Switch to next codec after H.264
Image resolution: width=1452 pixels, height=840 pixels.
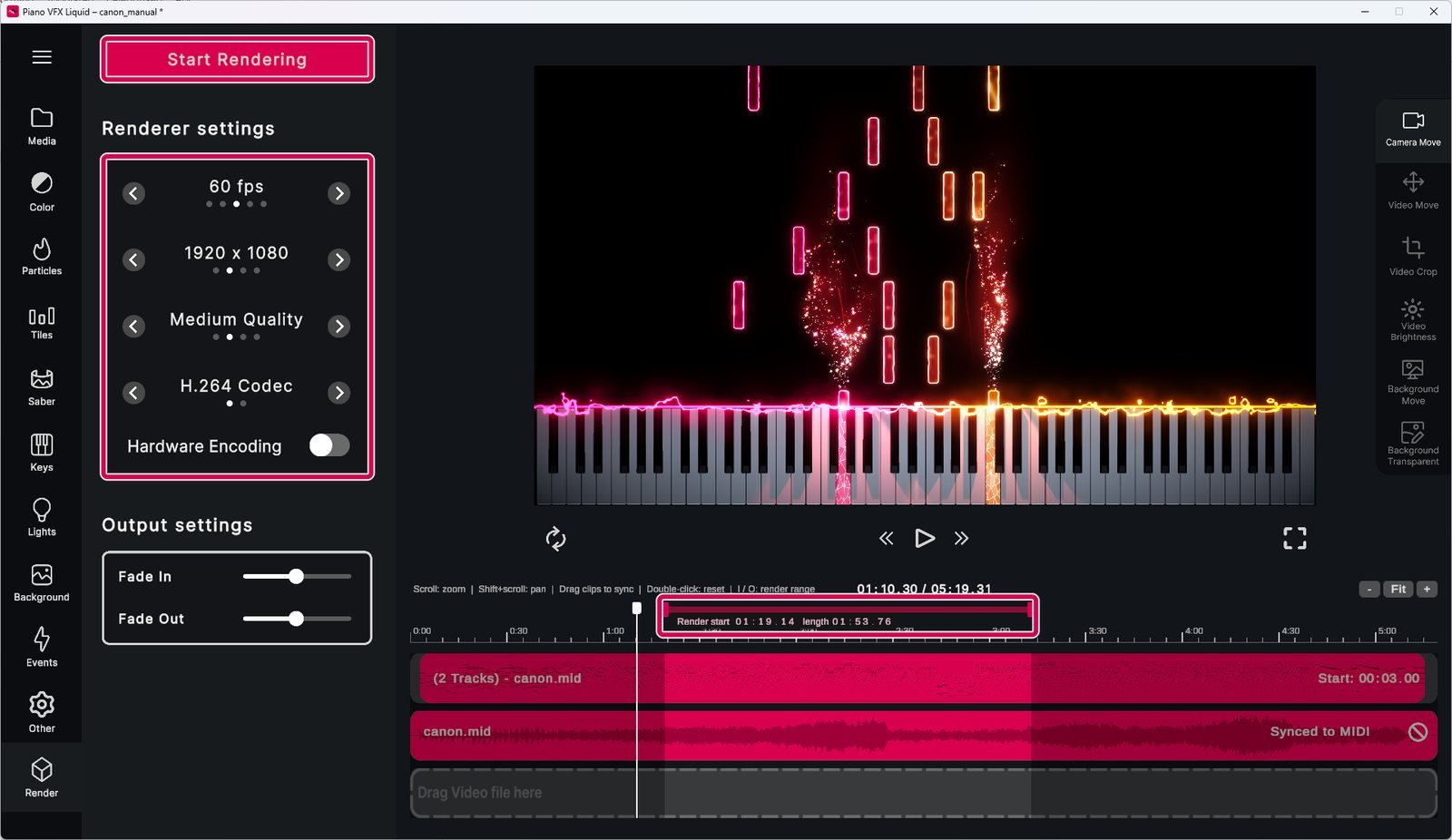coord(339,393)
